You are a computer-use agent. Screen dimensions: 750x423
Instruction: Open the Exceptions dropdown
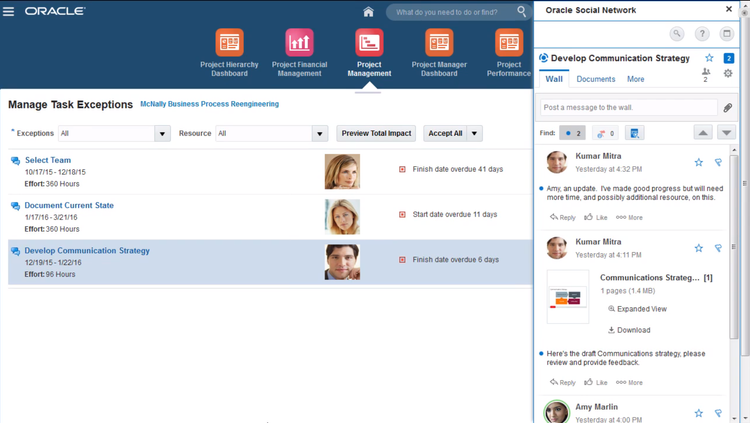162,134
